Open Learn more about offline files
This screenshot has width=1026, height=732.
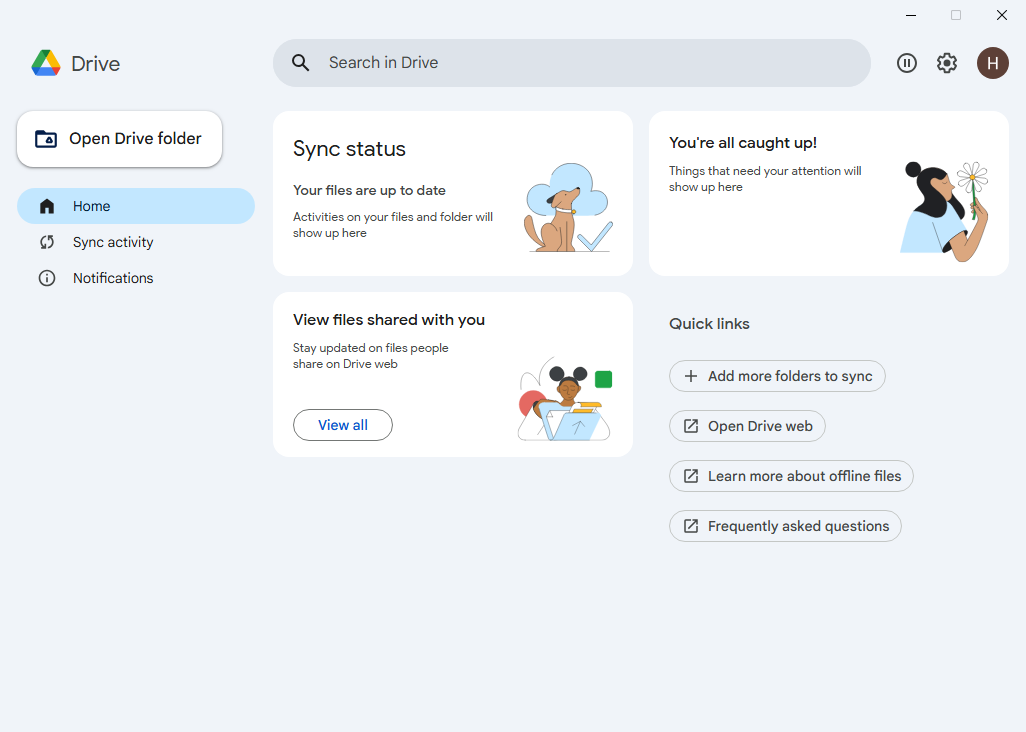point(791,475)
